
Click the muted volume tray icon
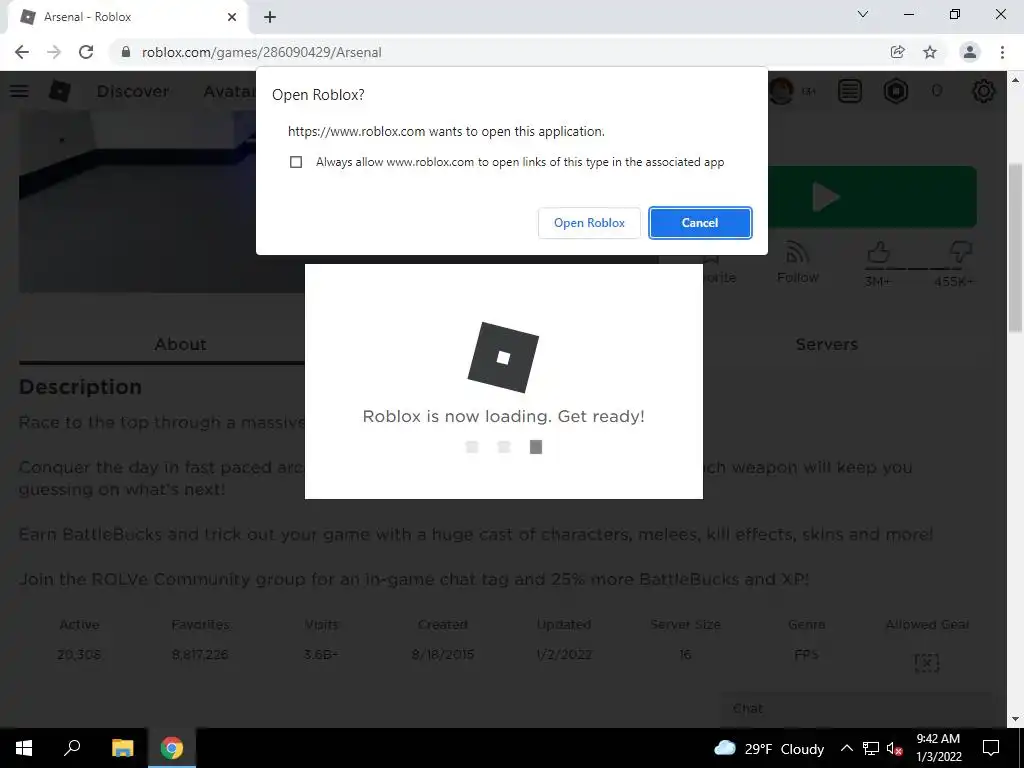click(894, 749)
